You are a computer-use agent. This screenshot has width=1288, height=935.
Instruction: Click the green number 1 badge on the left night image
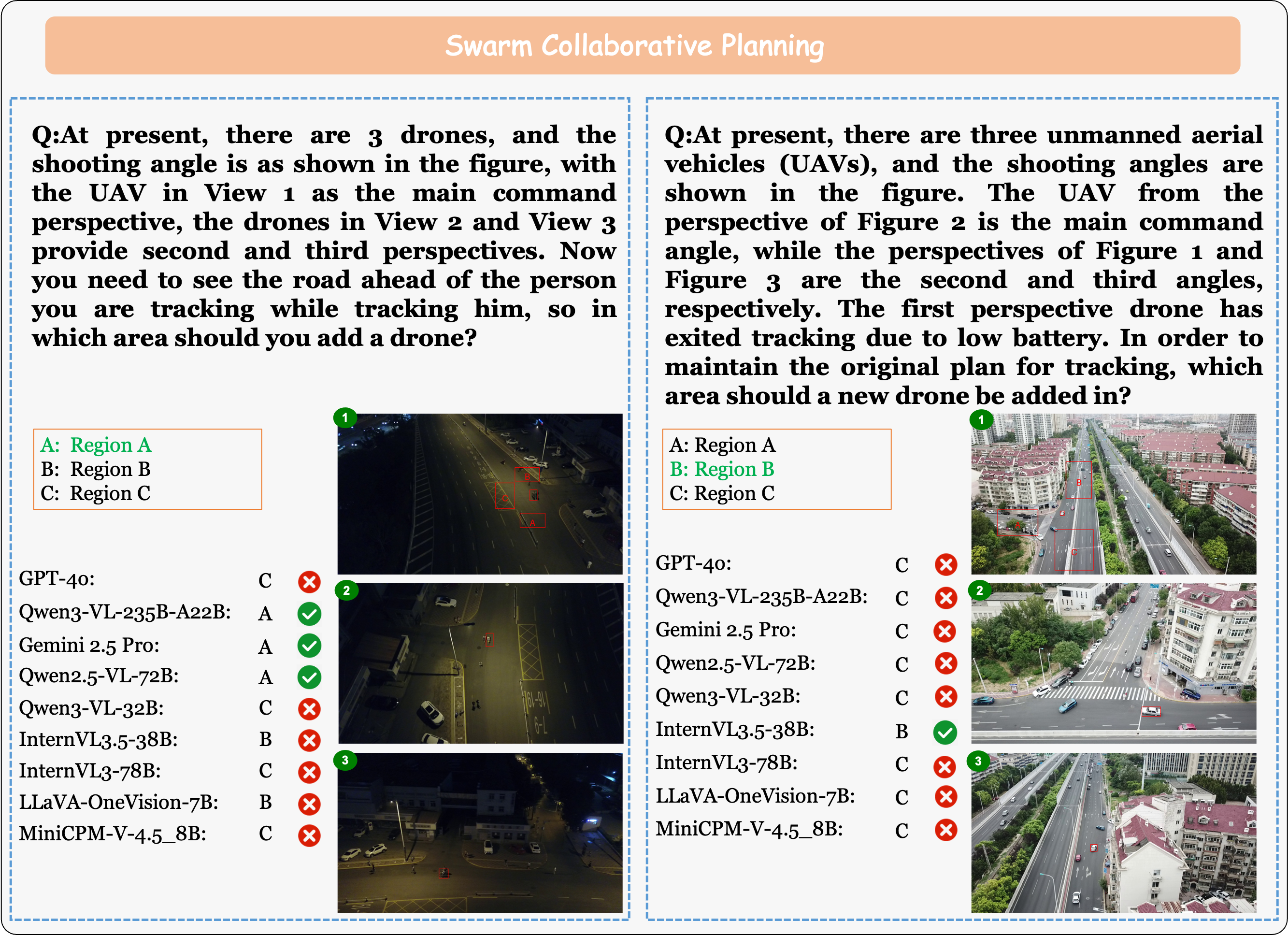[345, 417]
